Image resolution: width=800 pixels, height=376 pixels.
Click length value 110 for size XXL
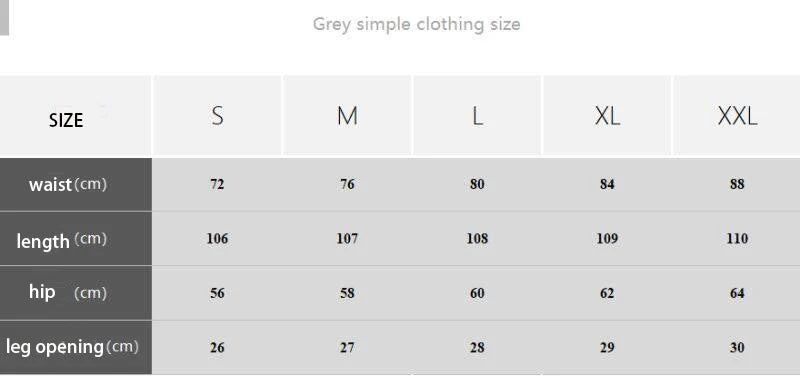[737, 239]
